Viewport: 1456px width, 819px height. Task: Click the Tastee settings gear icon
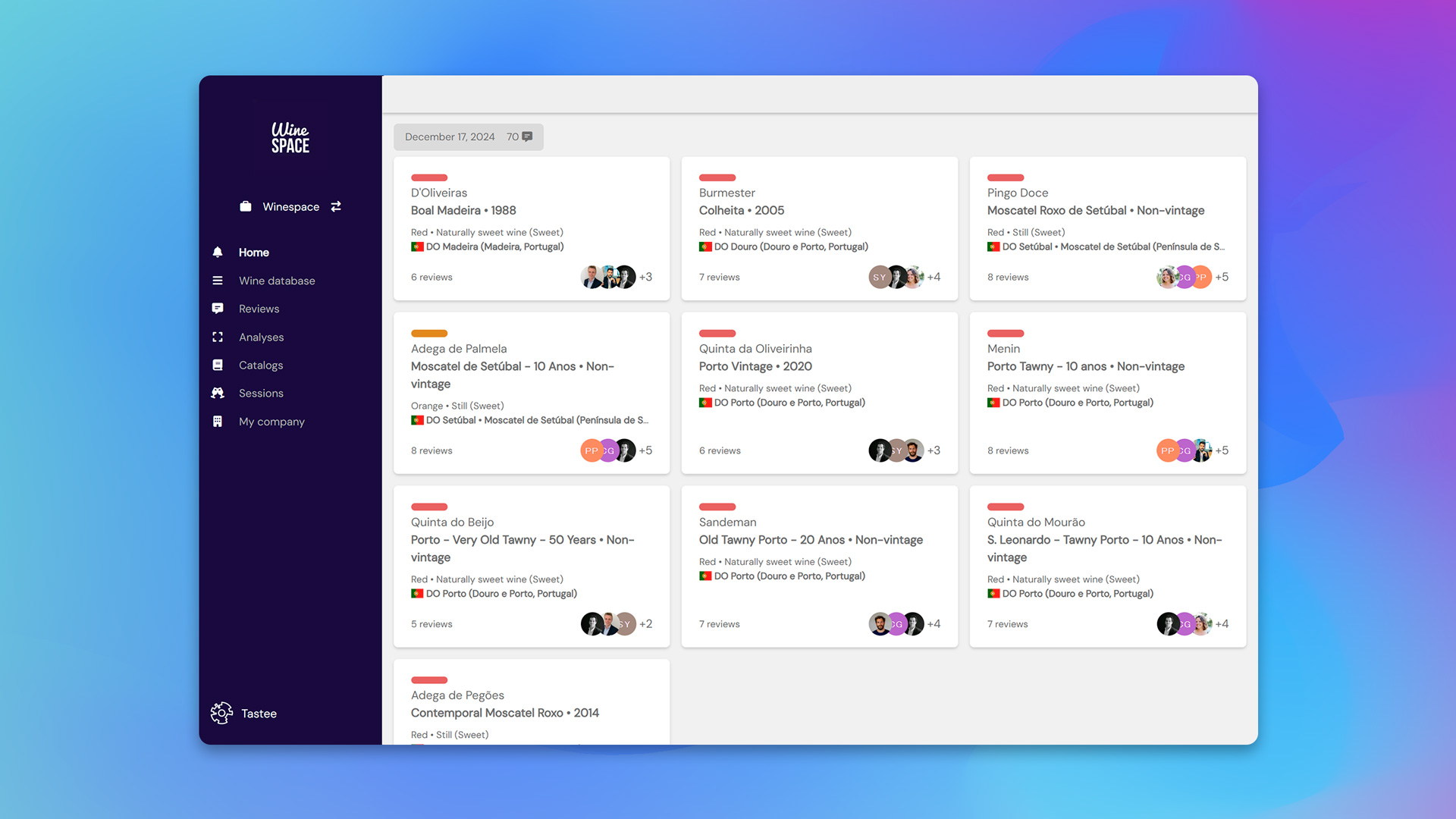[221, 713]
